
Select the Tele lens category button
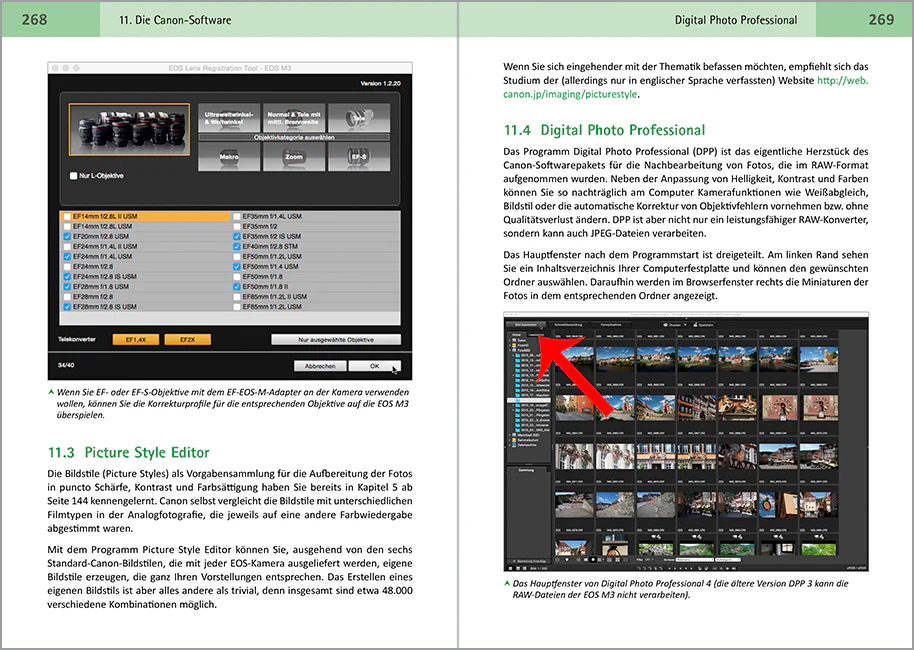tap(359, 118)
